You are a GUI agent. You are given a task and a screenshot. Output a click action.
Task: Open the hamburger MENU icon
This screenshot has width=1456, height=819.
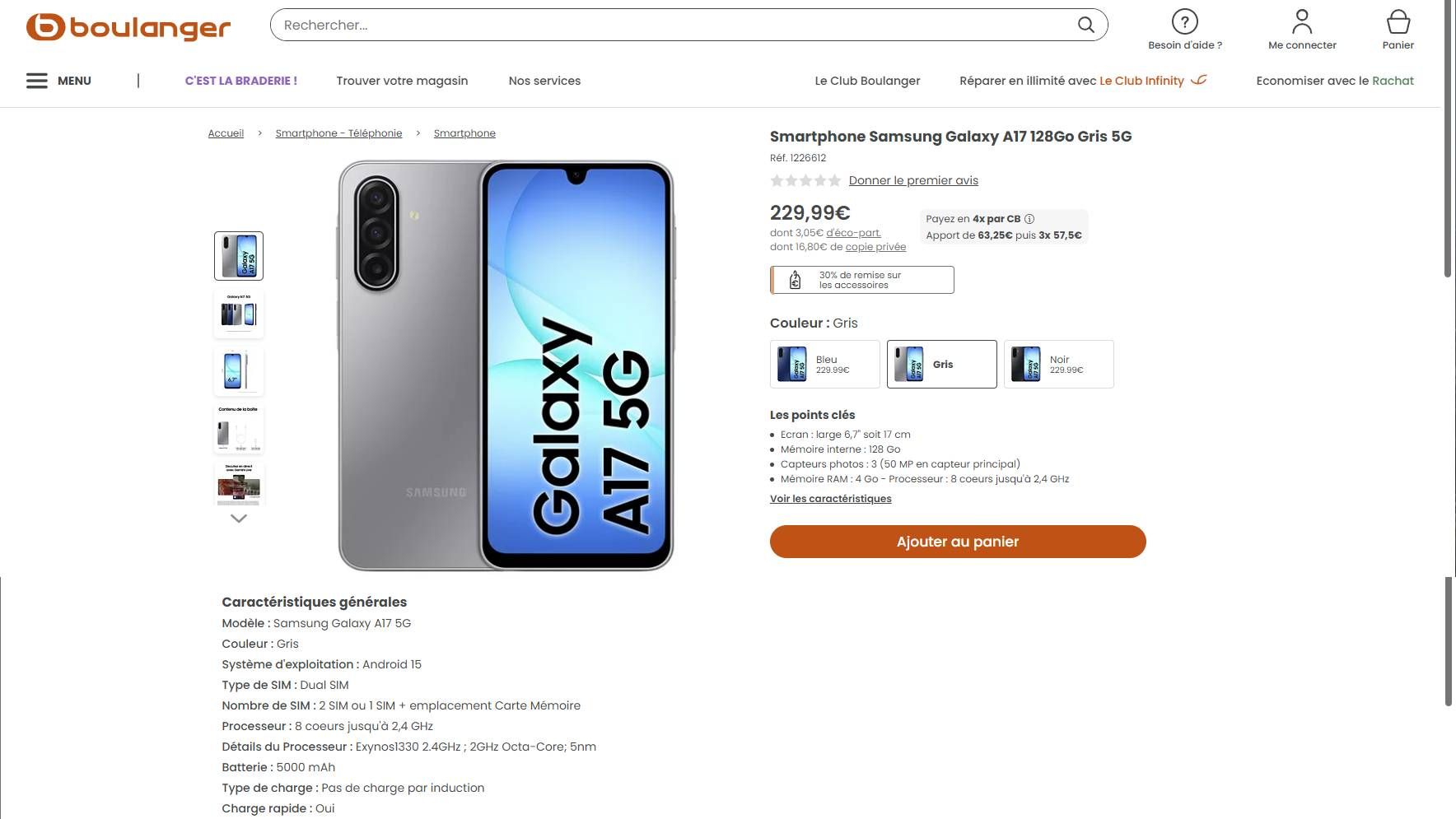tap(37, 80)
